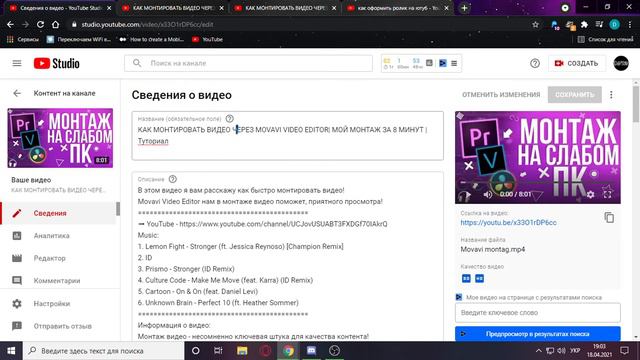Click the address bar URL
Viewport: 640px width, 360px height.
(147, 24)
